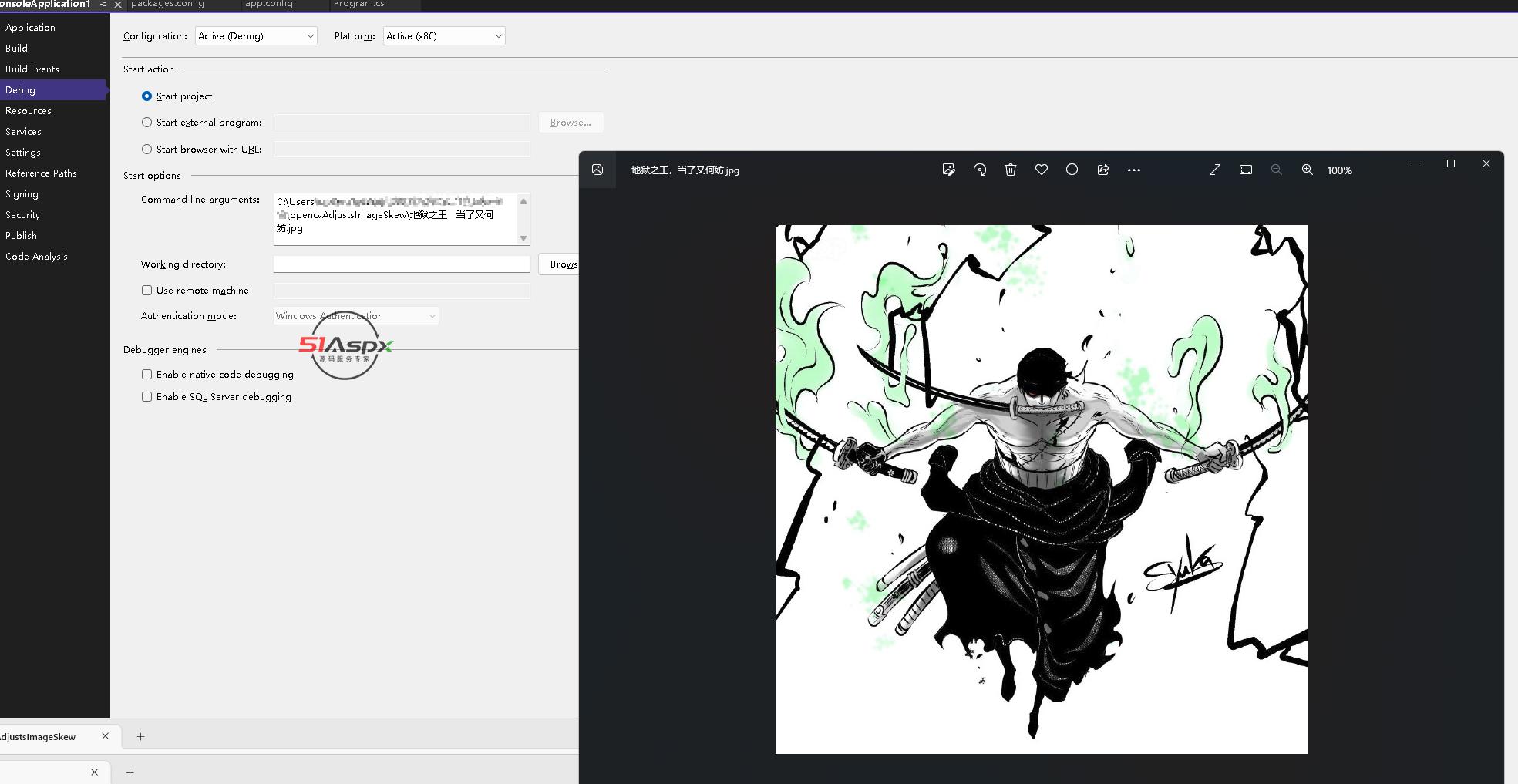
Task: Close the lowest bottom tab with X
Action: [x=95, y=772]
